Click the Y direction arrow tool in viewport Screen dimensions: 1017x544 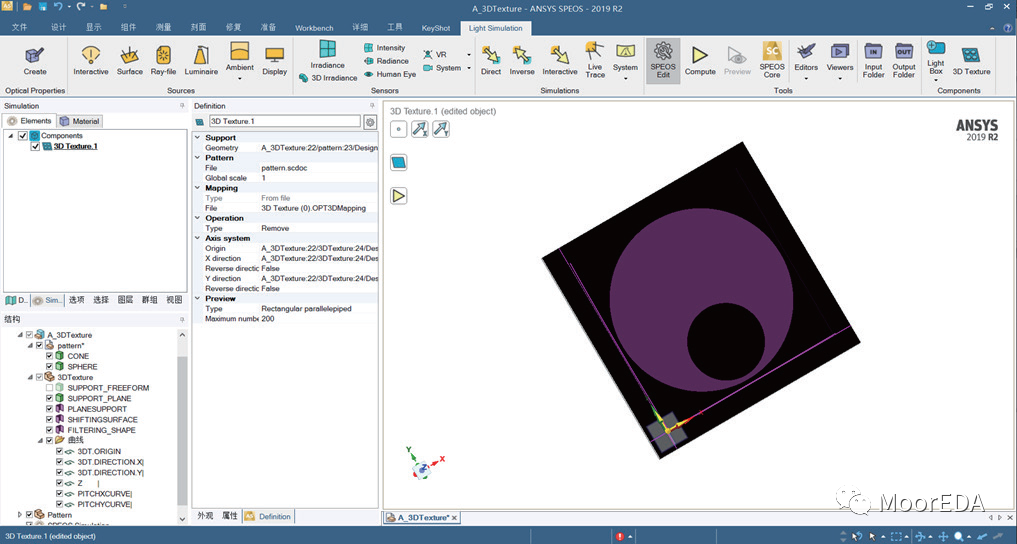click(441, 129)
